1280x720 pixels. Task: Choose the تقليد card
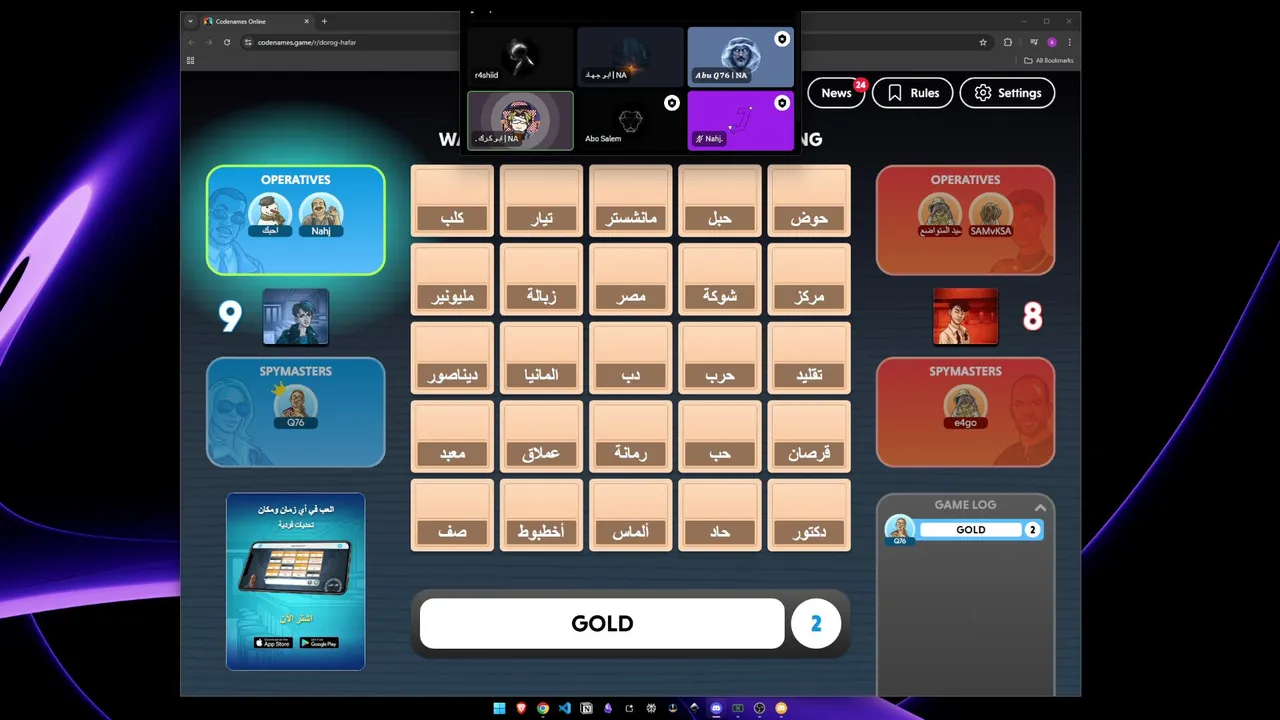809,358
